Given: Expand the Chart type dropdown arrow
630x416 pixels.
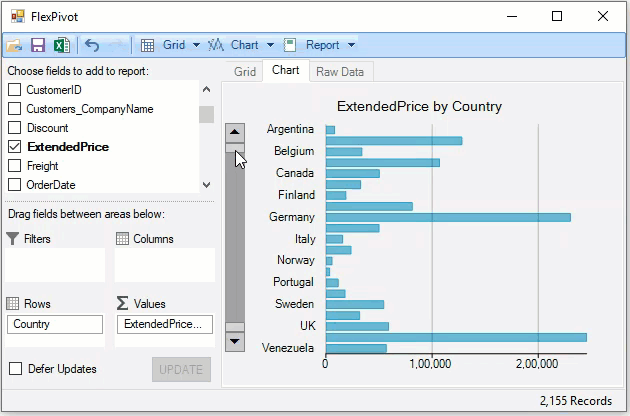Looking at the screenshot, I should tap(270, 45).
